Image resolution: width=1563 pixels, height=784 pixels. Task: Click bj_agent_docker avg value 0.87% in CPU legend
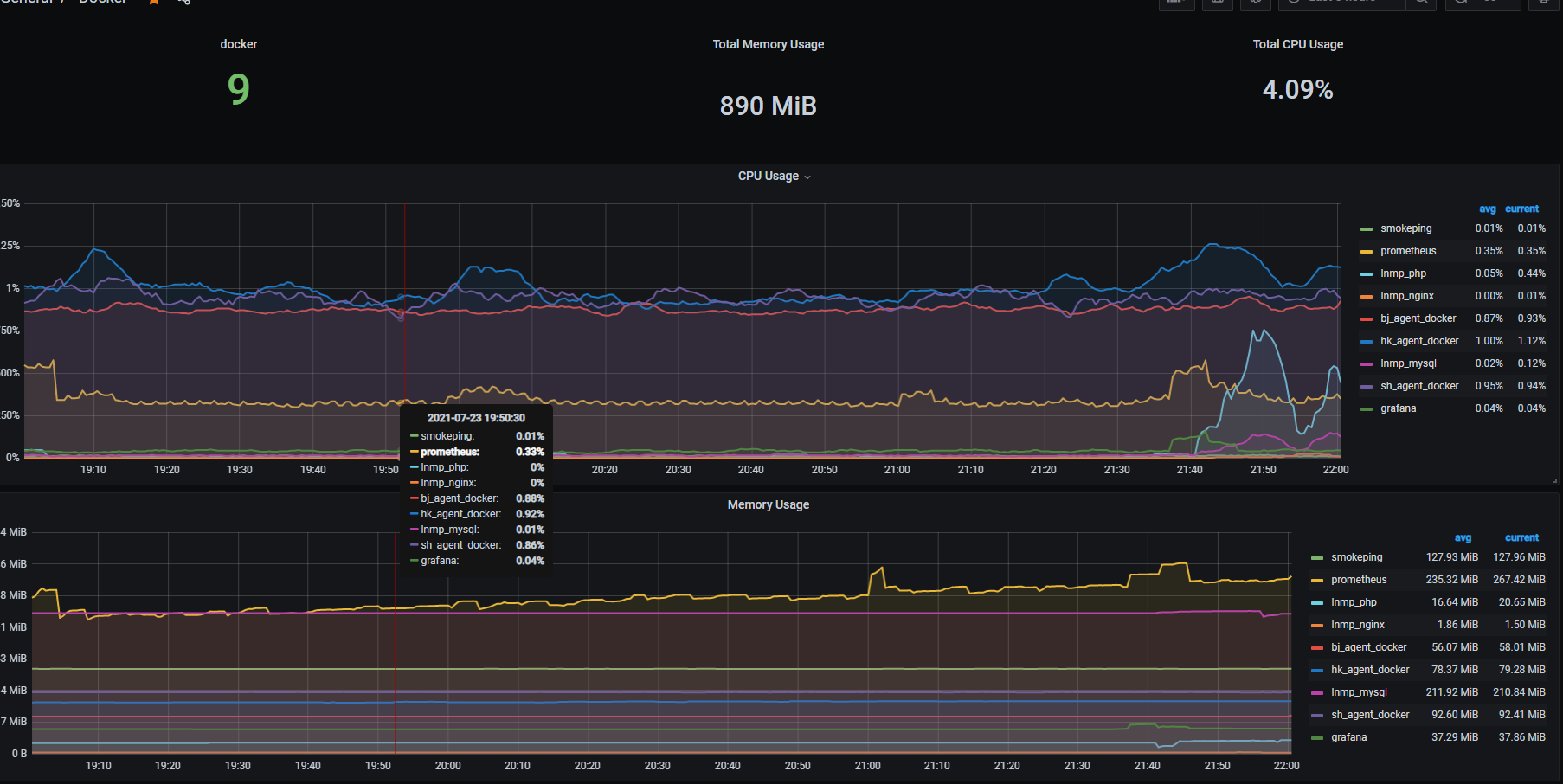point(1489,318)
